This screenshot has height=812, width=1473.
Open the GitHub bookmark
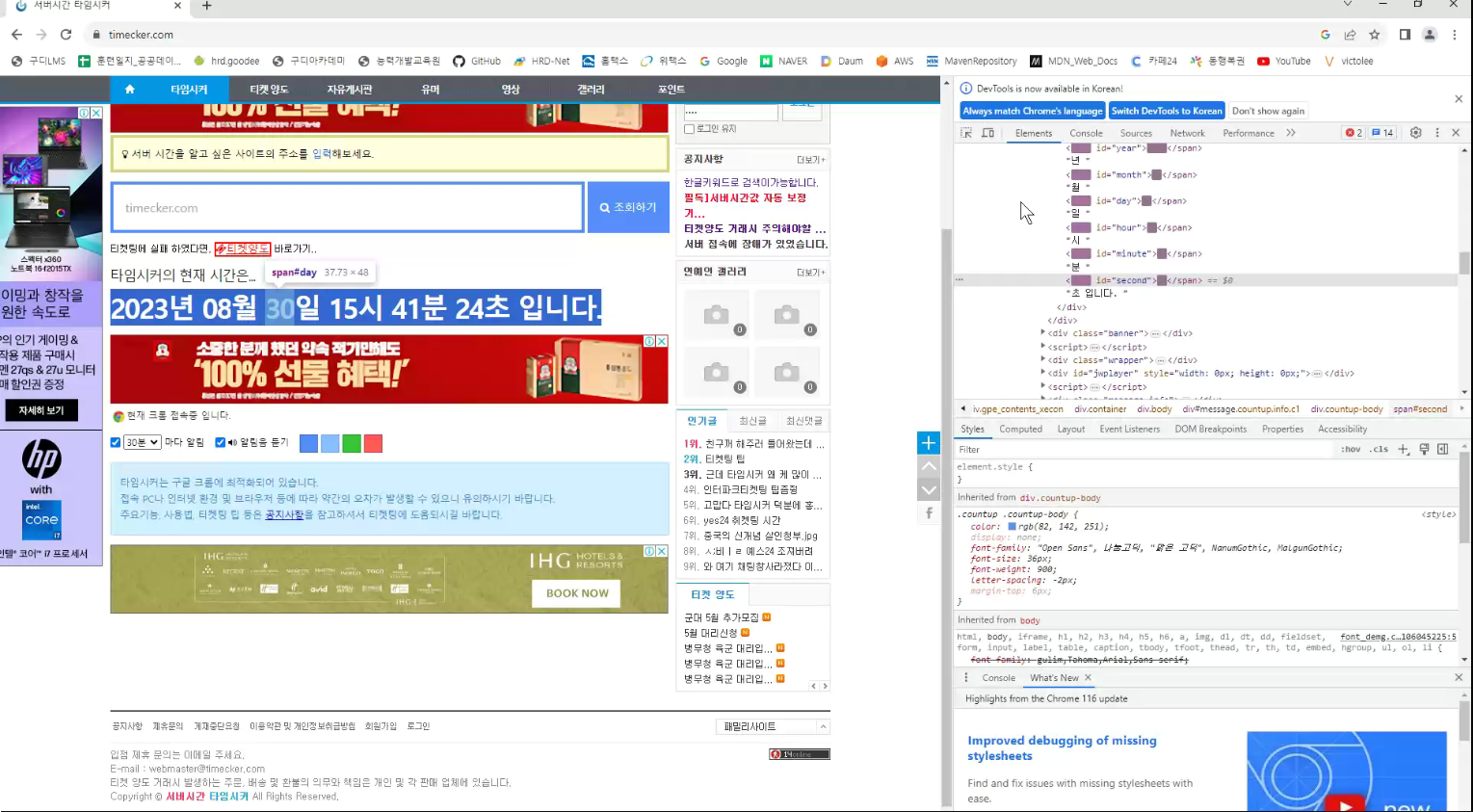click(477, 61)
